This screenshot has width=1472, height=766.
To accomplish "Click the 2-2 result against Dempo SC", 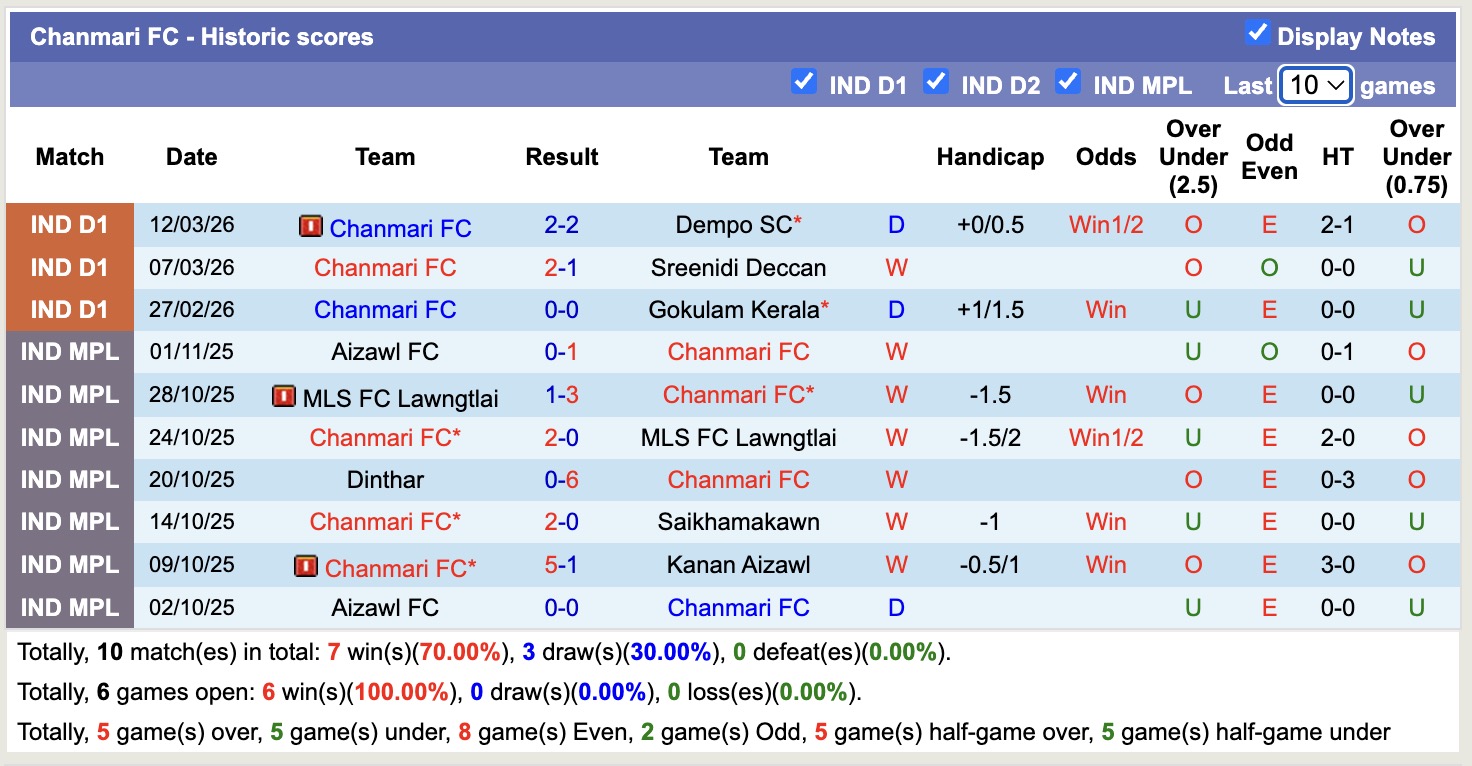I will 562,225.
